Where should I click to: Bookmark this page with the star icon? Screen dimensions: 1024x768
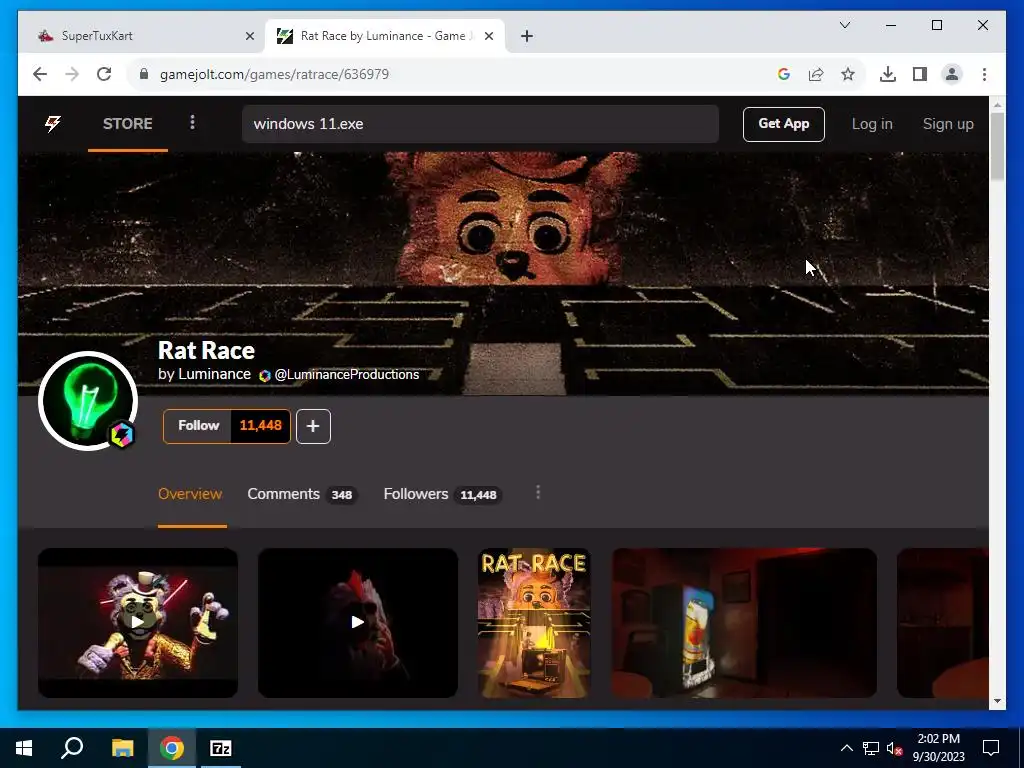tap(848, 74)
